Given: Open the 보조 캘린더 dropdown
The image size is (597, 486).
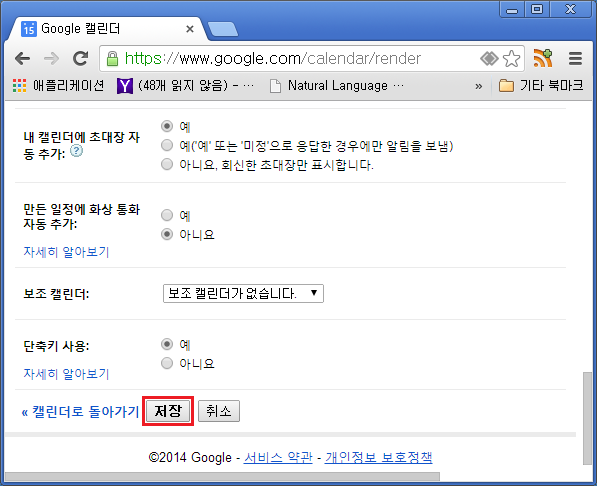Looking at the screenshot, I should [x=243, y=294].
